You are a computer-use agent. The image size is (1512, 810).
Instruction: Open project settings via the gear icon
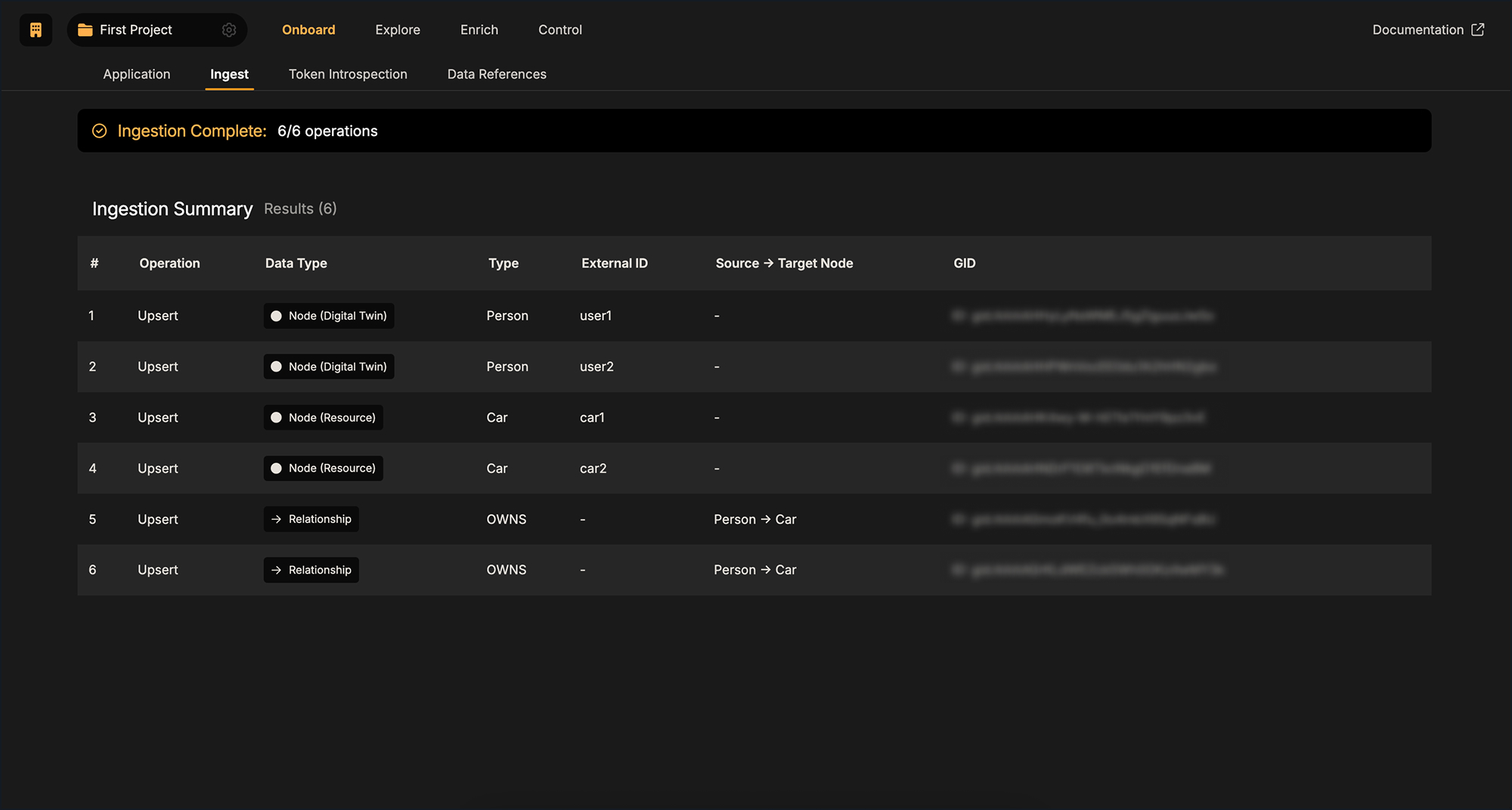tap(229, 29)
